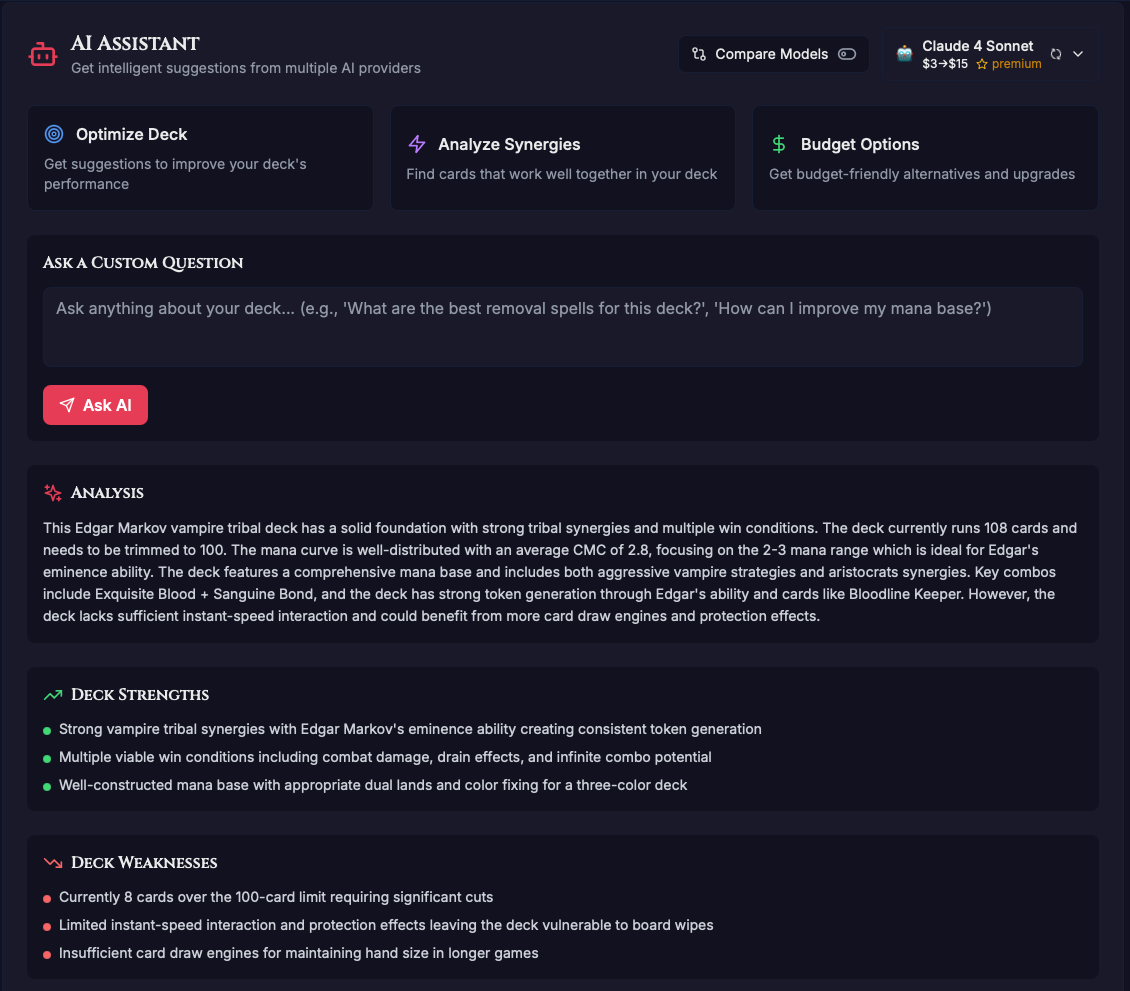This screenshot has height=991, width=1130.
Task: Click the refresh icon beside Claude 4 Sonnet
Action: [x=1056, y=54]
